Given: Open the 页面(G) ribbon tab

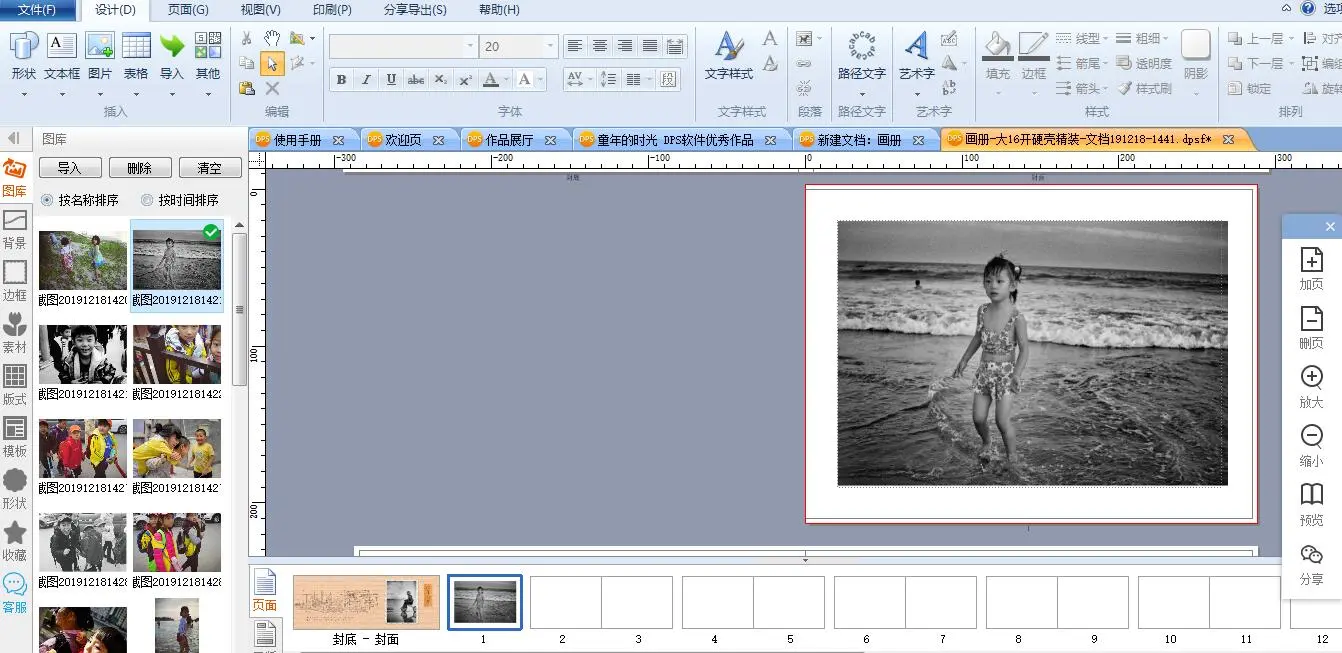Looking at the screenshot, I should point(188,10).
